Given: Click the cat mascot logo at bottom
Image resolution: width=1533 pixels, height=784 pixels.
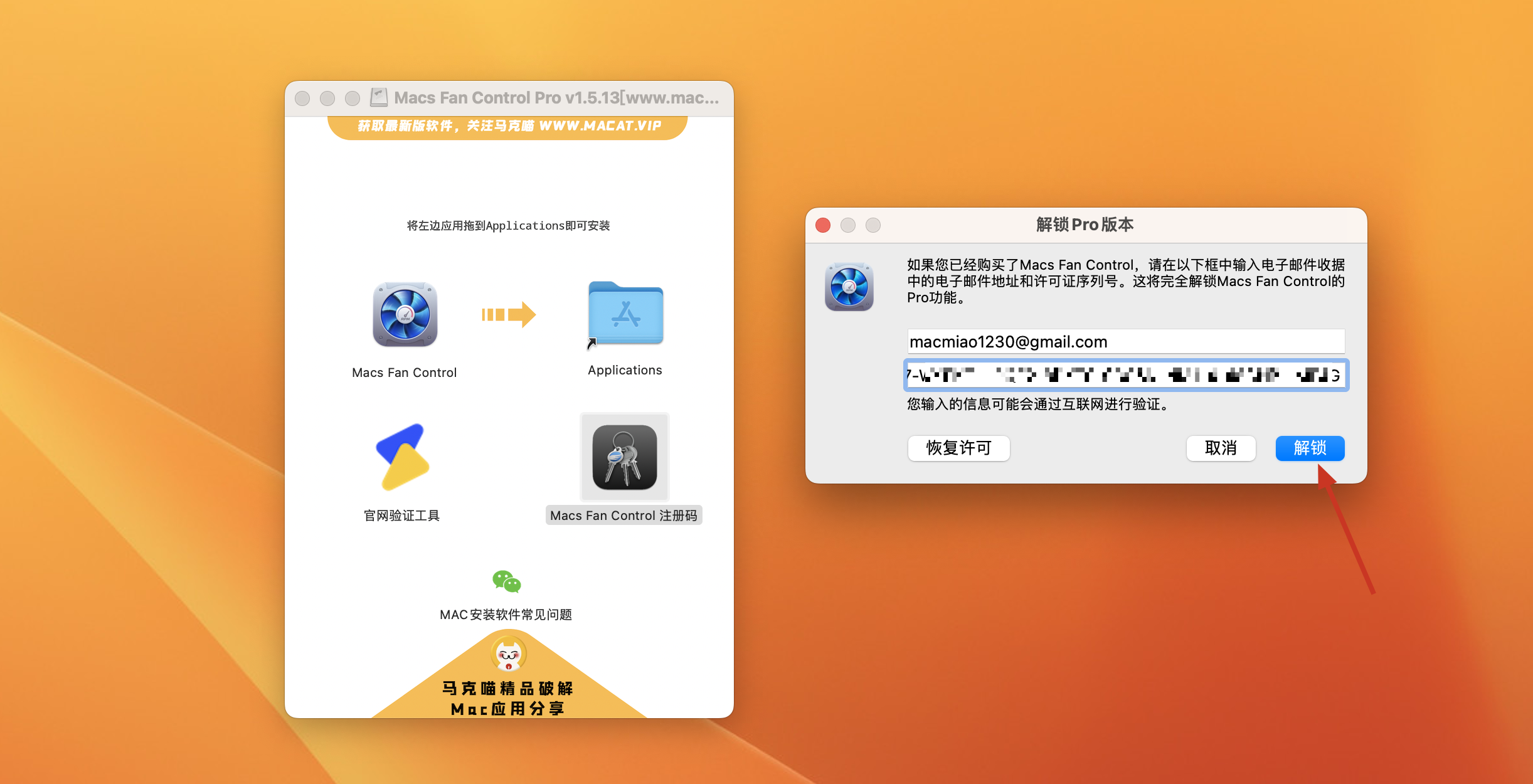Looking at the screenshot, I should point(508,654).
